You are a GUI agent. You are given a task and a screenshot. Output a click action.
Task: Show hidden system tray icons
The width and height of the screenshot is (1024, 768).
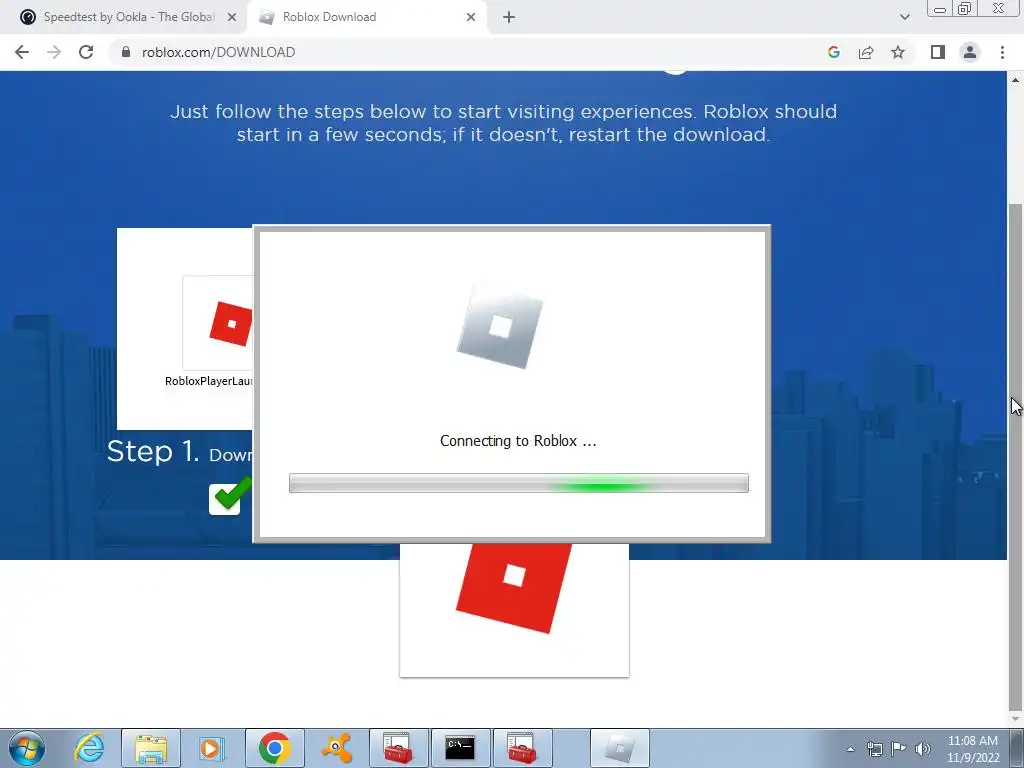click(x=850, y=749)
